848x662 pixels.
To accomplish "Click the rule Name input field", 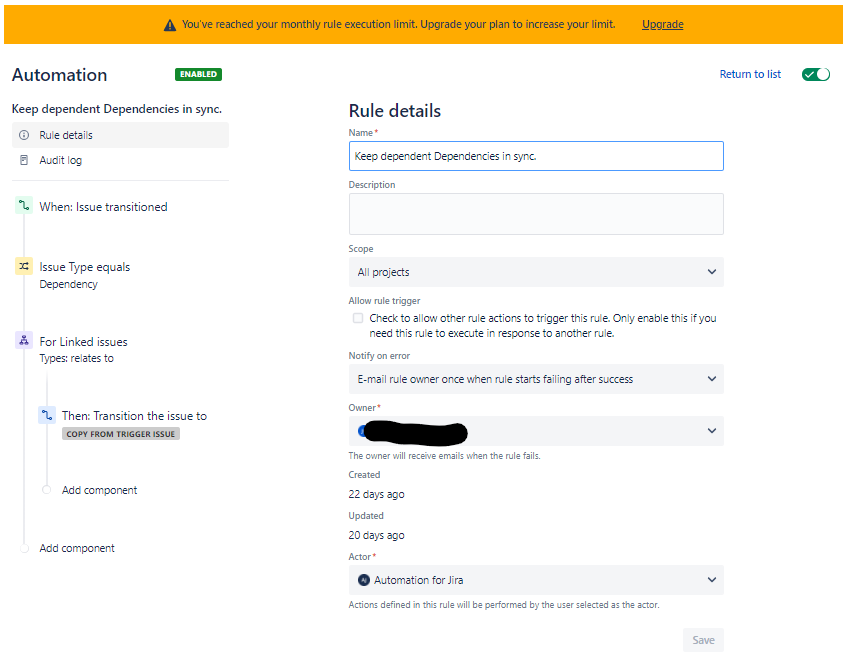I will (536, 156).
